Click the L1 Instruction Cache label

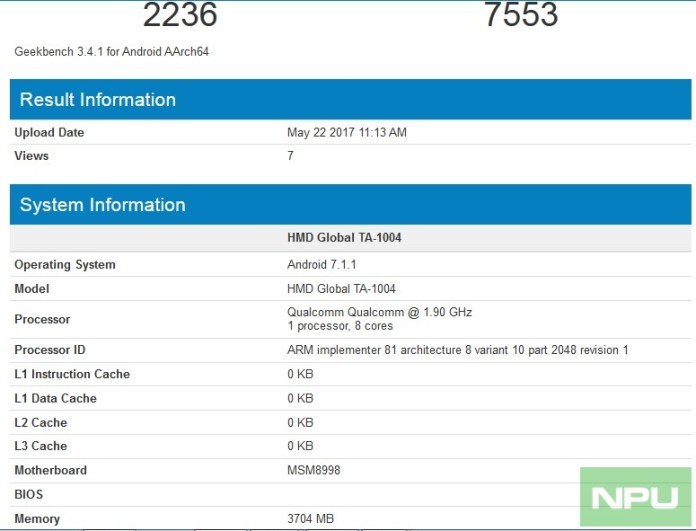click(x=72, y=374)
